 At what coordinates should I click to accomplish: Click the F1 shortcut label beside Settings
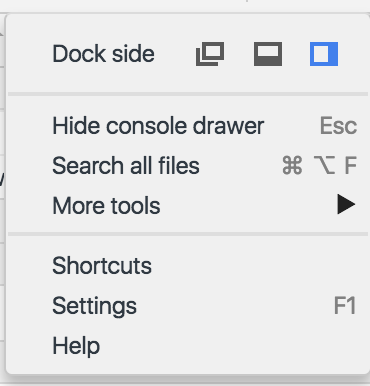point(345,306)
